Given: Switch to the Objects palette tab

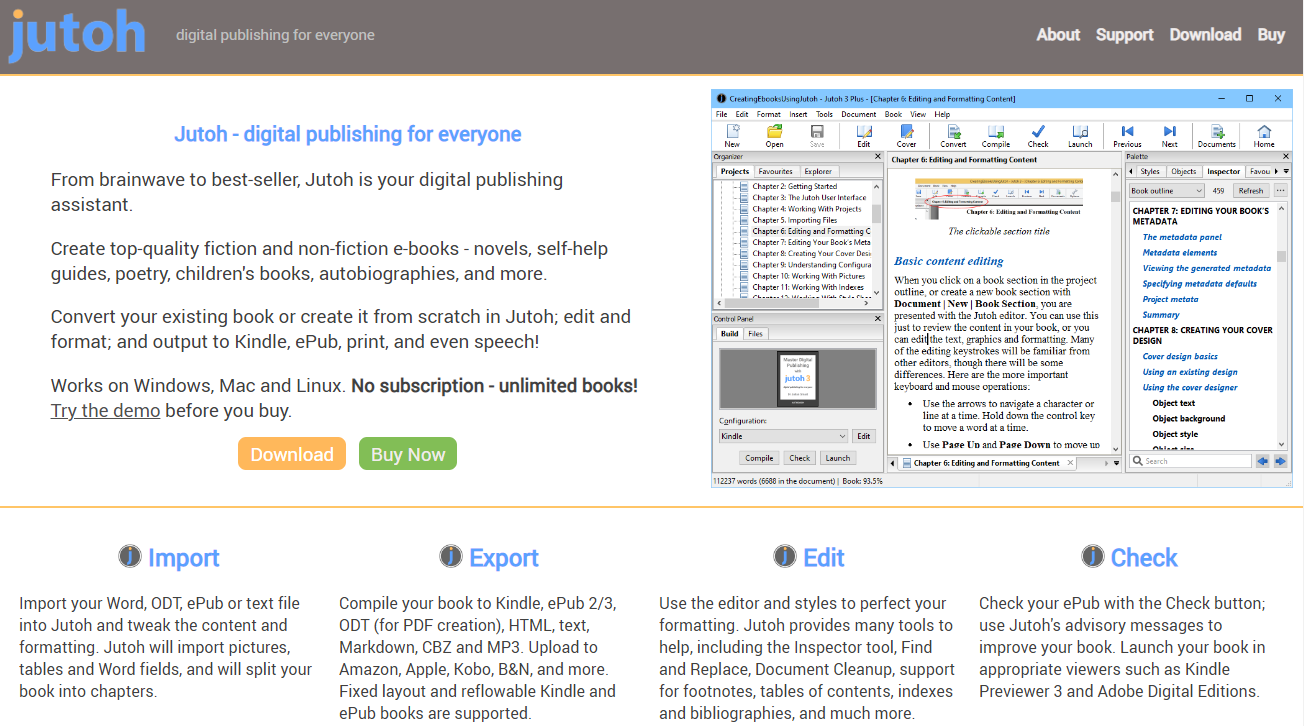Looking at the screenshot, I should click(x=1184, y=172).
